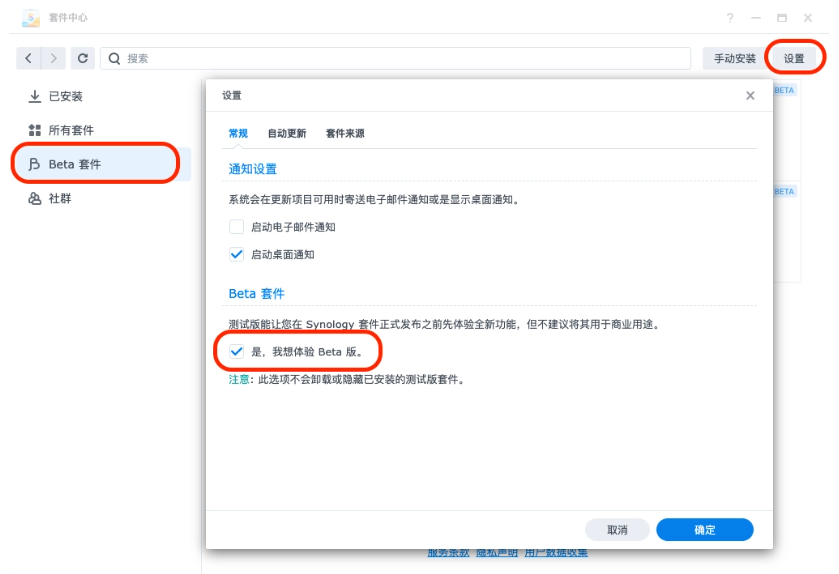Select the 常规 tab

coord(238,133)
